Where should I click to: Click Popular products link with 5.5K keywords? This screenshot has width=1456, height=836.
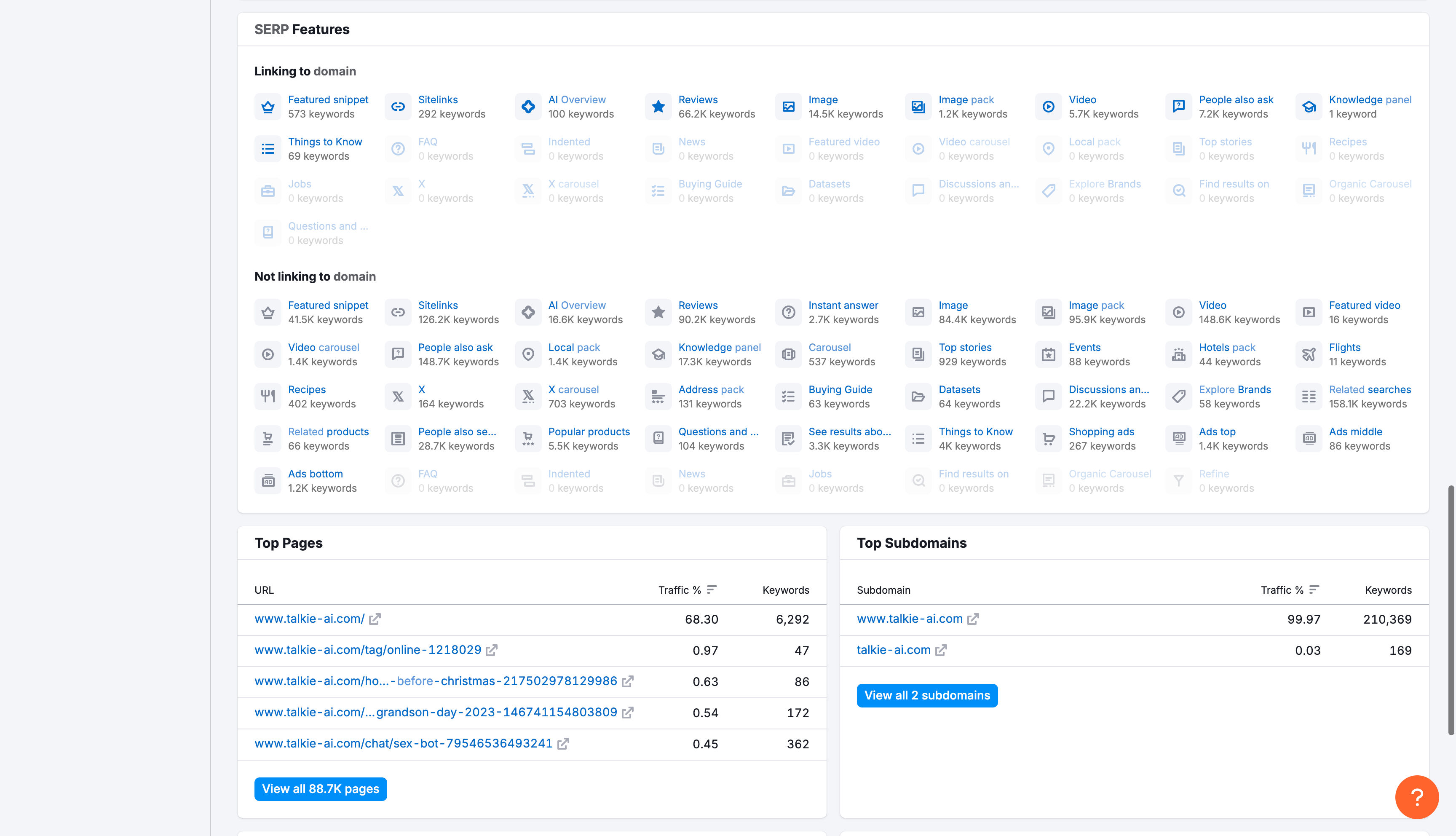[x=589, y=432]
